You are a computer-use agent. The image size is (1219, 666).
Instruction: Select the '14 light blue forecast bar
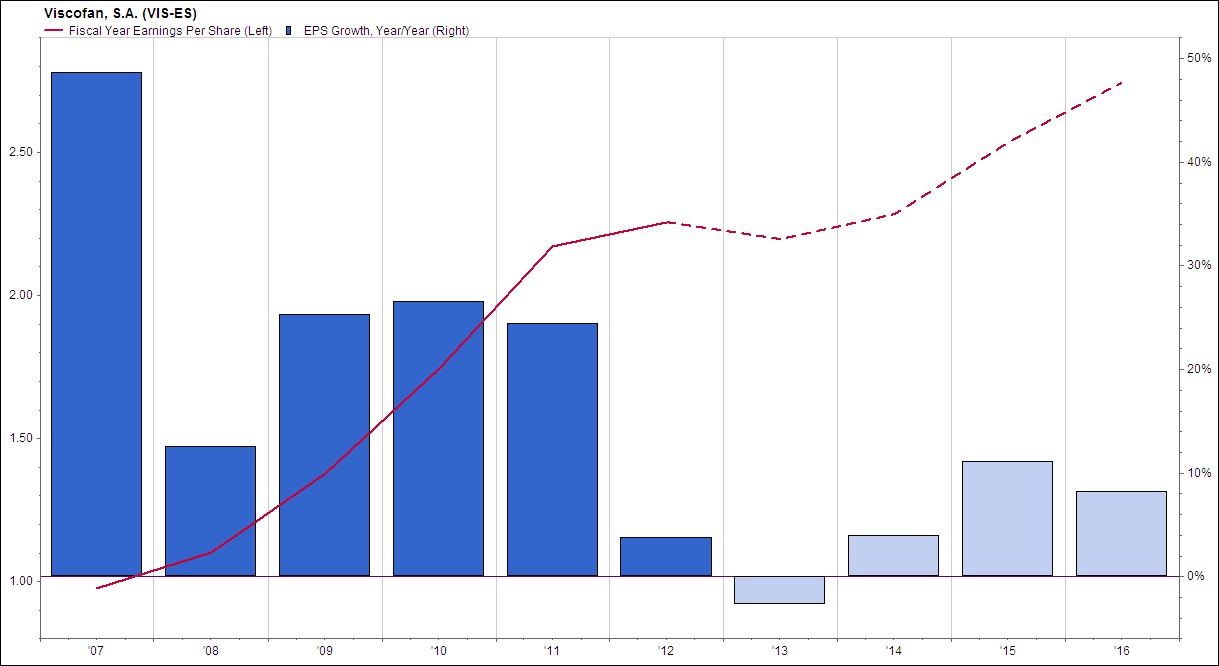click(x=893, y=555)
